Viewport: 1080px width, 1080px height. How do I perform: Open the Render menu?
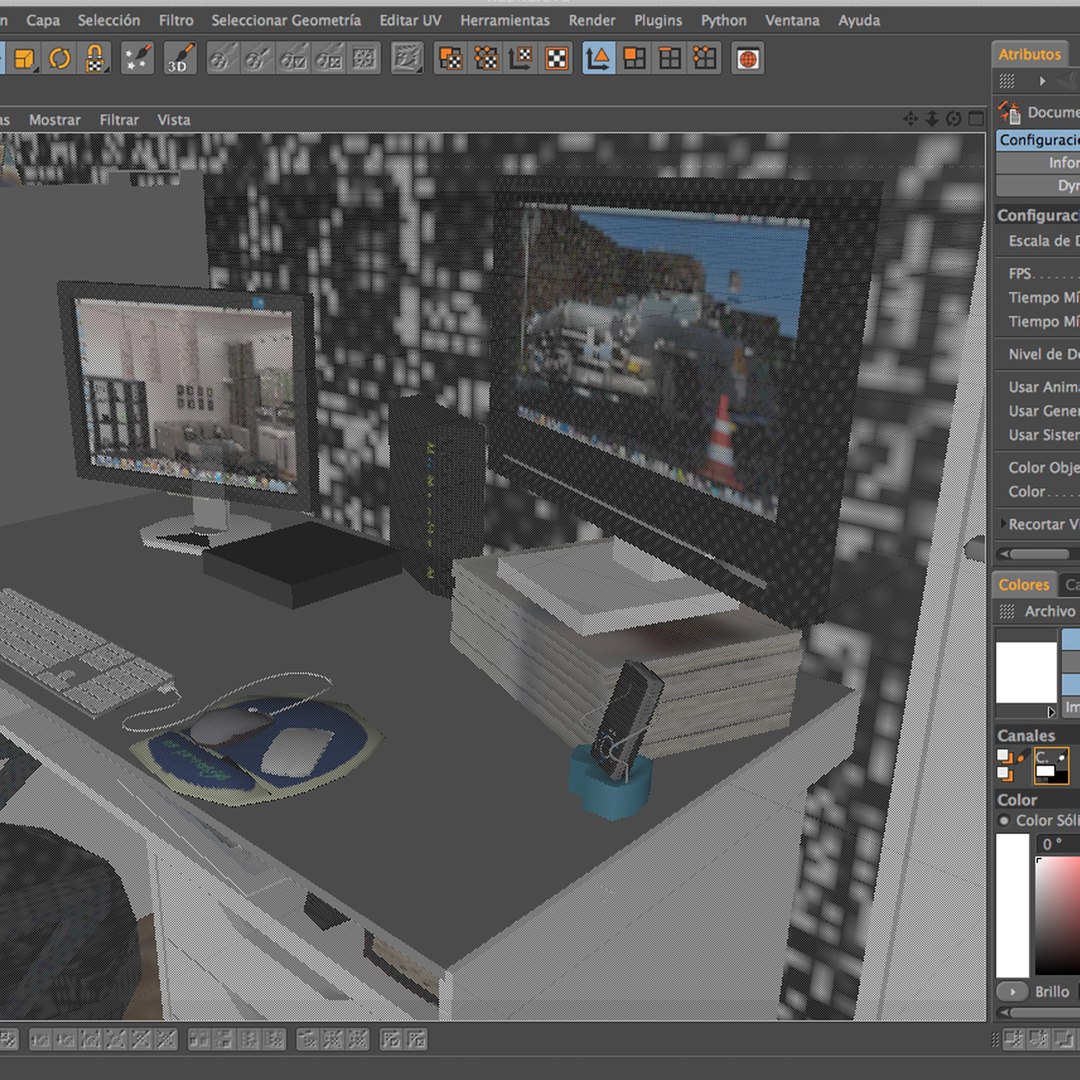pos(592,21)
